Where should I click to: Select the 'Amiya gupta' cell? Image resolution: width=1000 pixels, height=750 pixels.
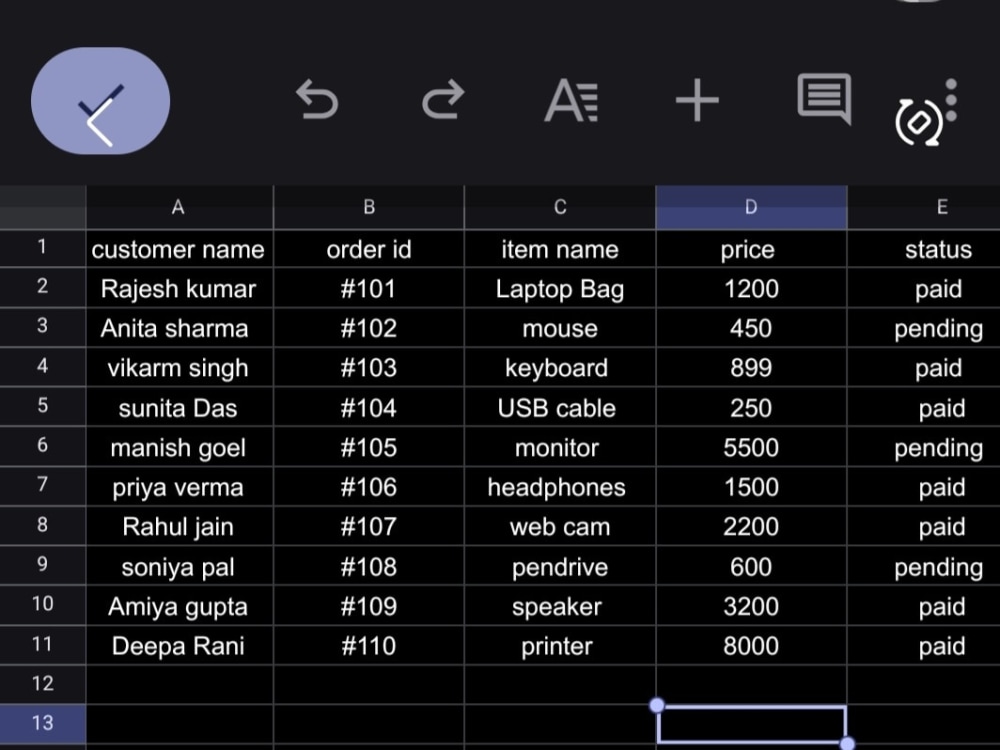179,607
